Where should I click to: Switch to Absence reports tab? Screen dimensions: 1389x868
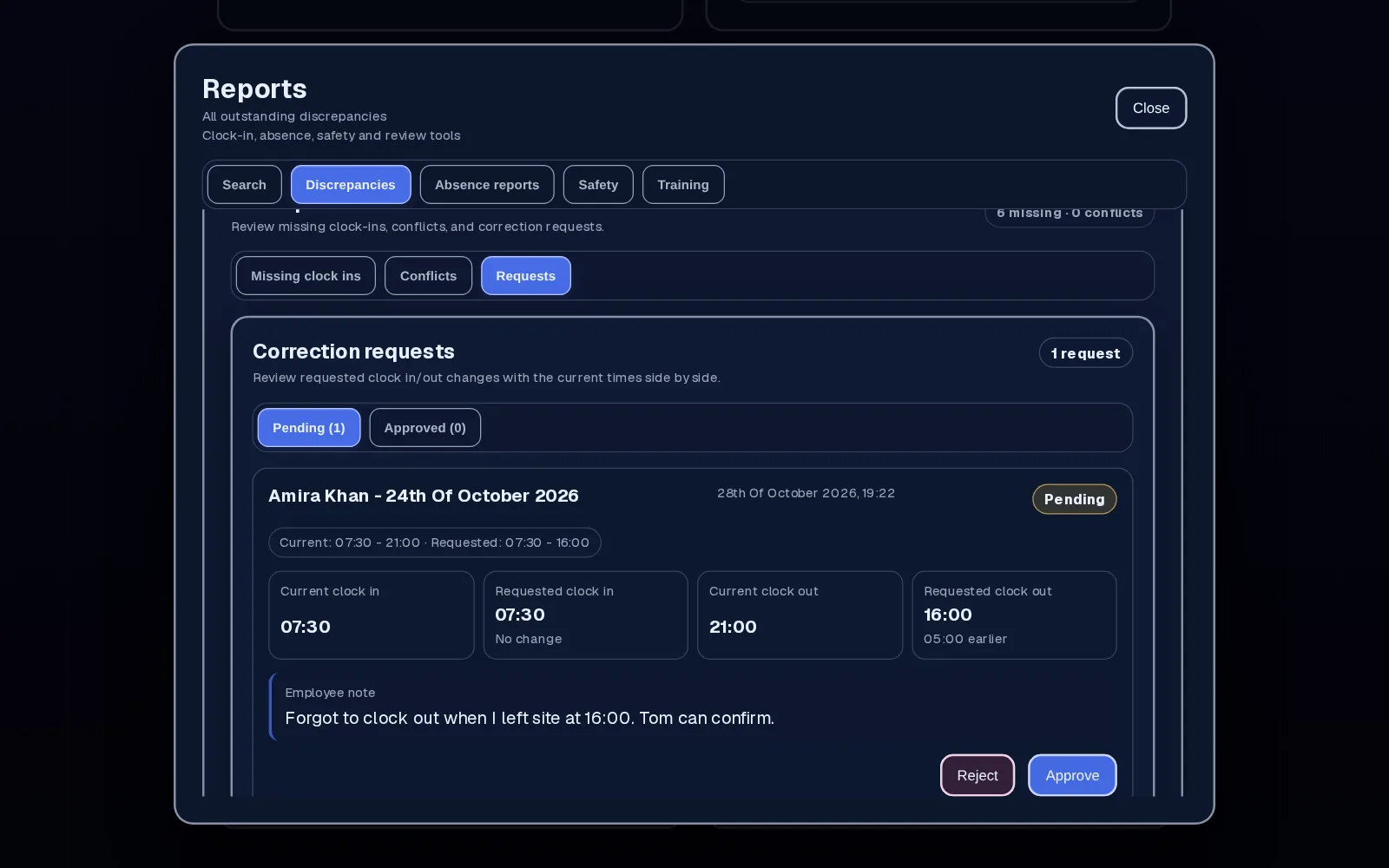(487, 185)
